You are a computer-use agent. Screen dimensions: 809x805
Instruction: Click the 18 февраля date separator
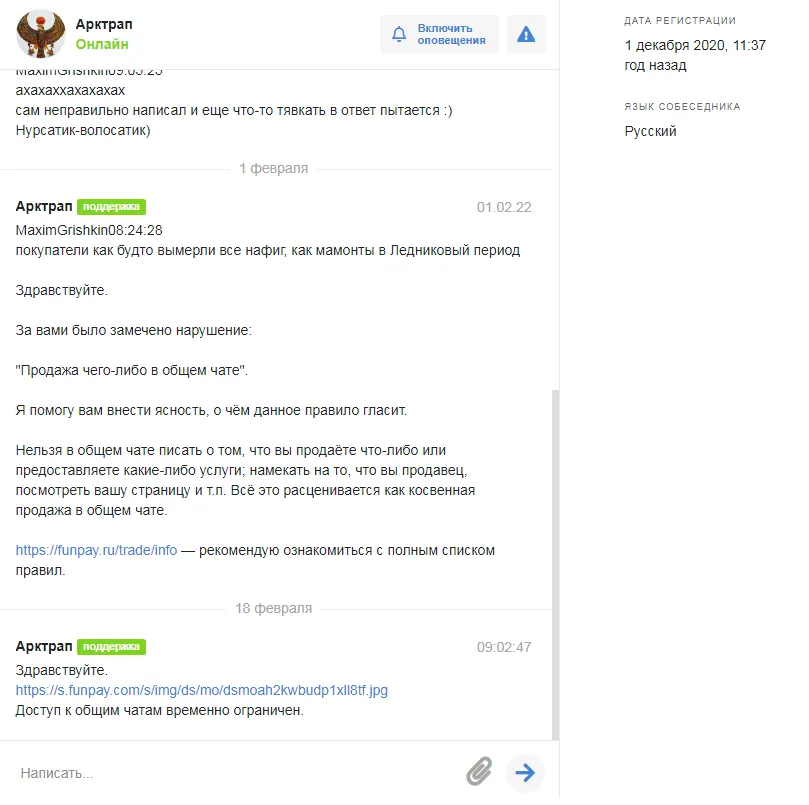click(x=273, y=609)
